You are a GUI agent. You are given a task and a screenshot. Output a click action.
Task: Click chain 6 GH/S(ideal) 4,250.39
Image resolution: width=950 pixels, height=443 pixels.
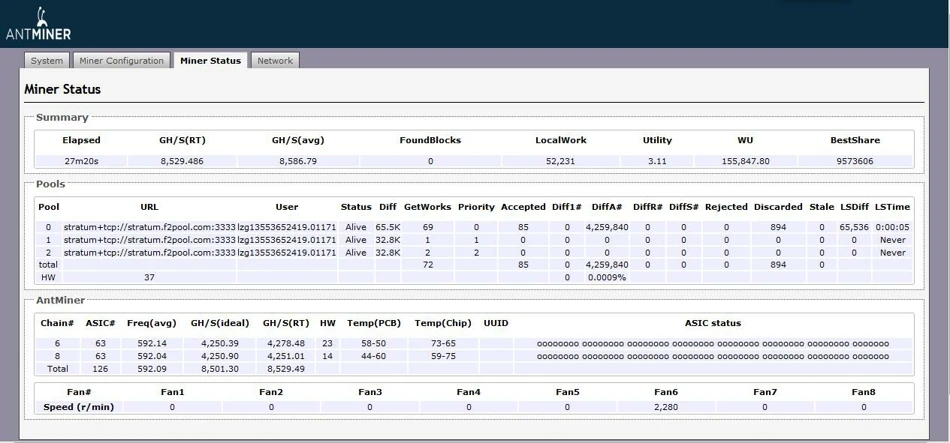coord(218,344)
